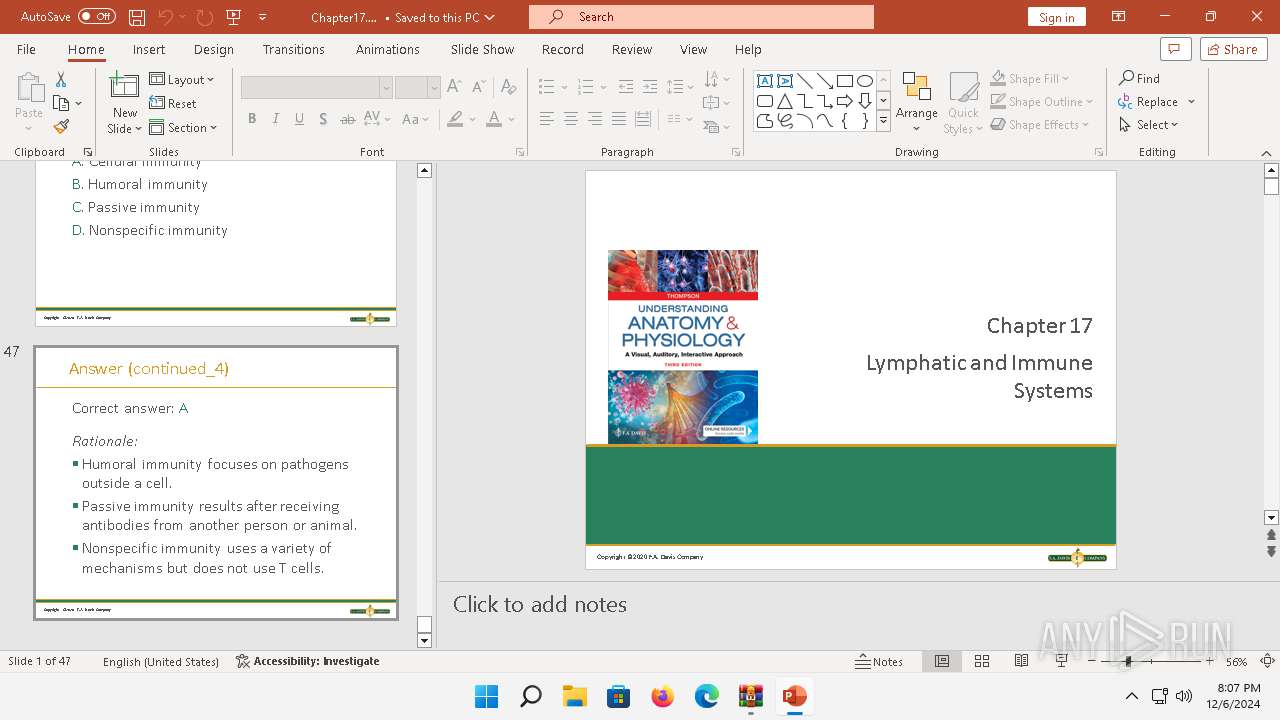Click the Undo icon
The width and height of the screenshot is (1280, 720).
[166, 17]
